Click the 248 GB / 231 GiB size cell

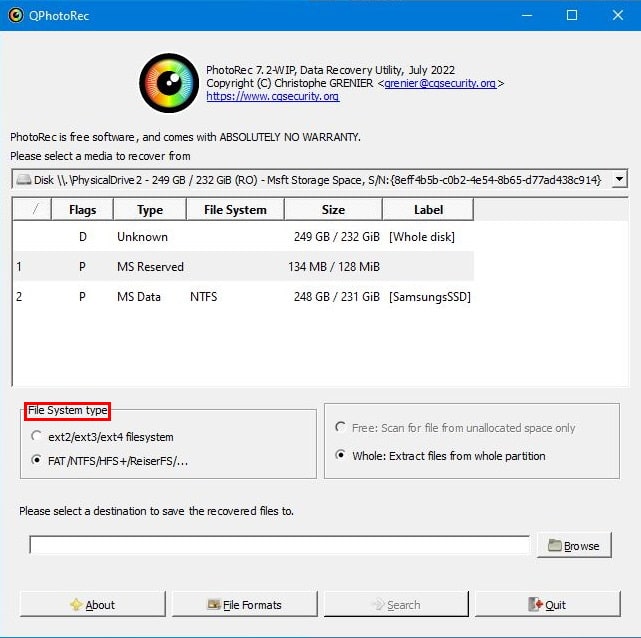pos(337,297)
